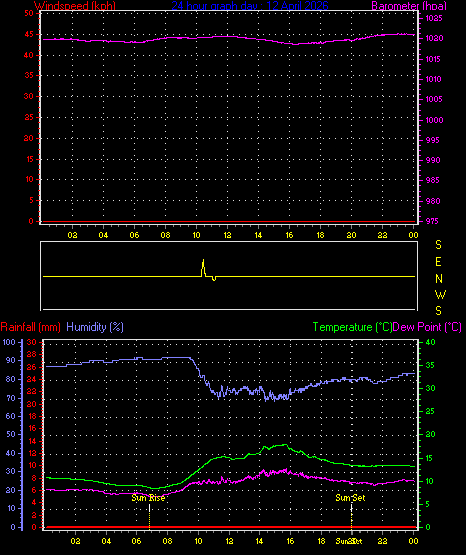Click the 990 value on barometer axis
The height and width of the screenshot is (555, 466).
pyautogui.click(x=433, y=160)
